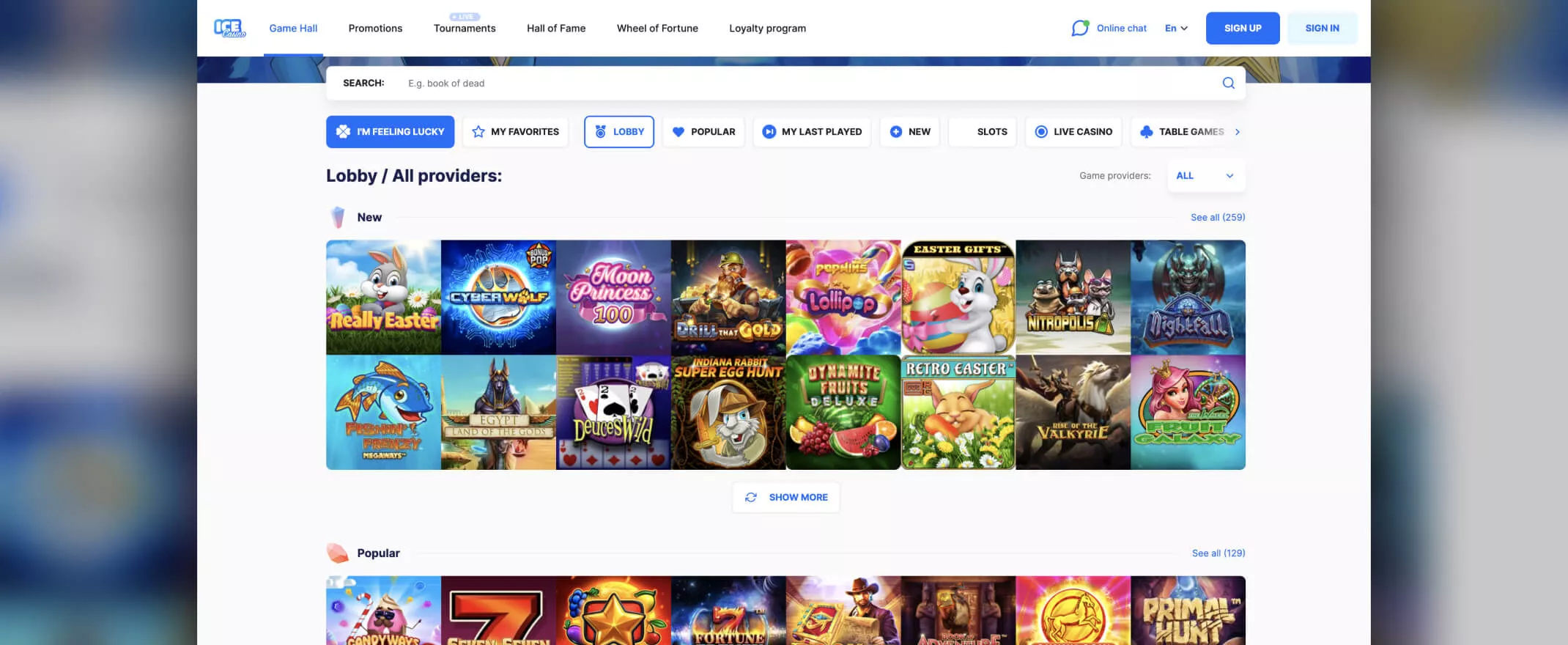
Task: Click the crystal icon beside New section
Action: tap(338, 217)
